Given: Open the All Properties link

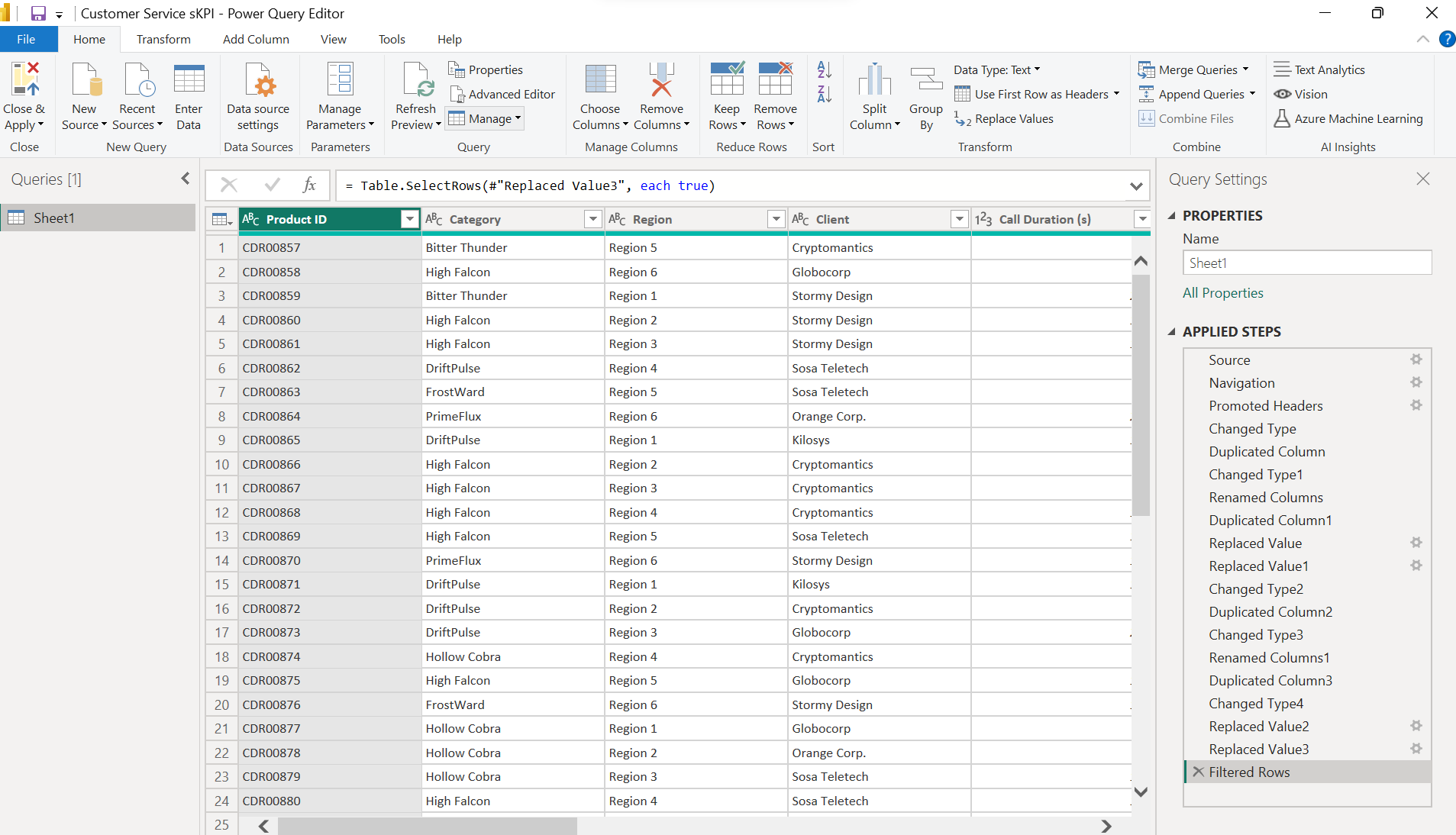Looking at the screenshot, I should [1222, 293].
